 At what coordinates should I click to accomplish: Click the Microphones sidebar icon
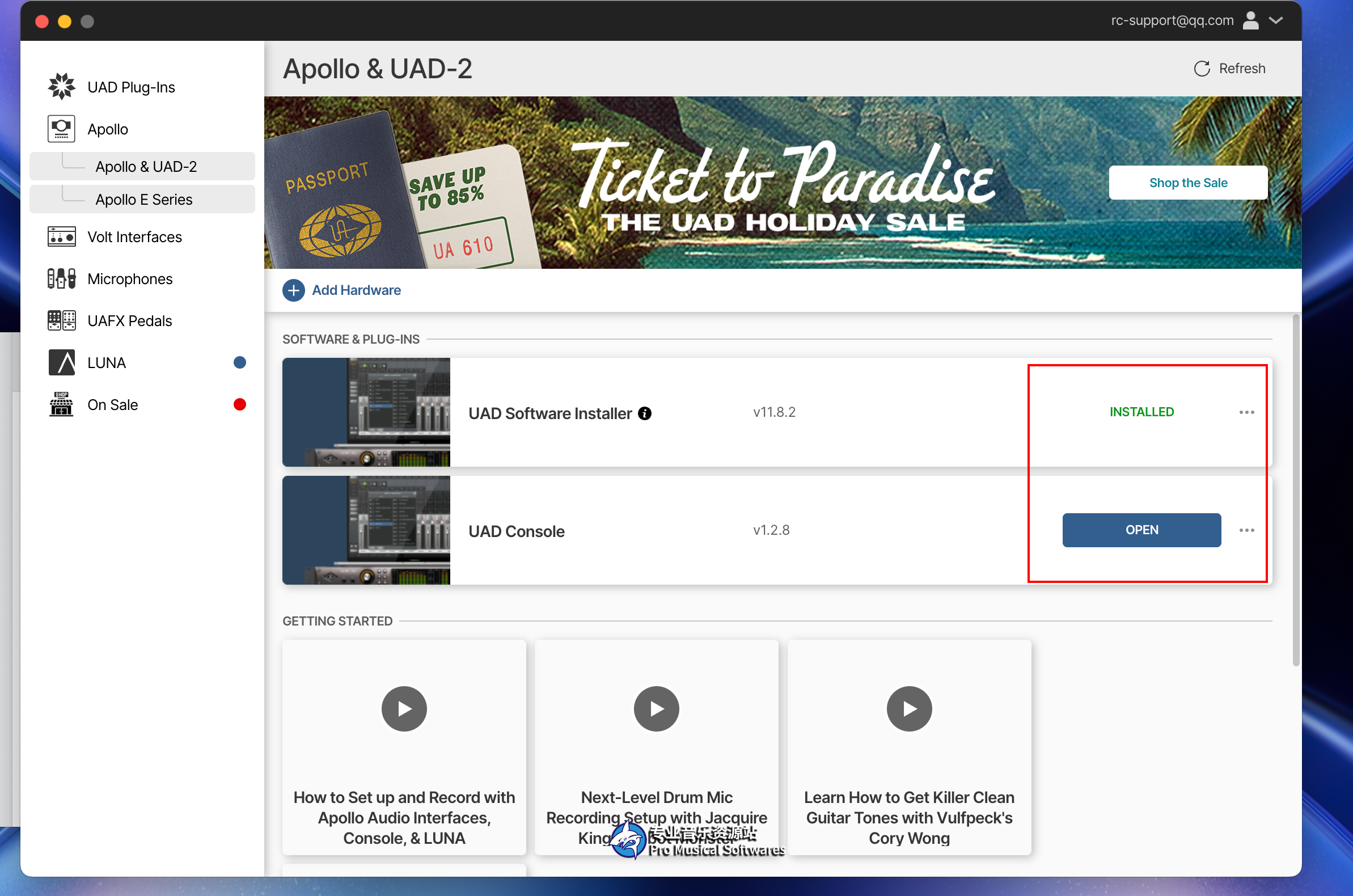(x=61, y=279)
